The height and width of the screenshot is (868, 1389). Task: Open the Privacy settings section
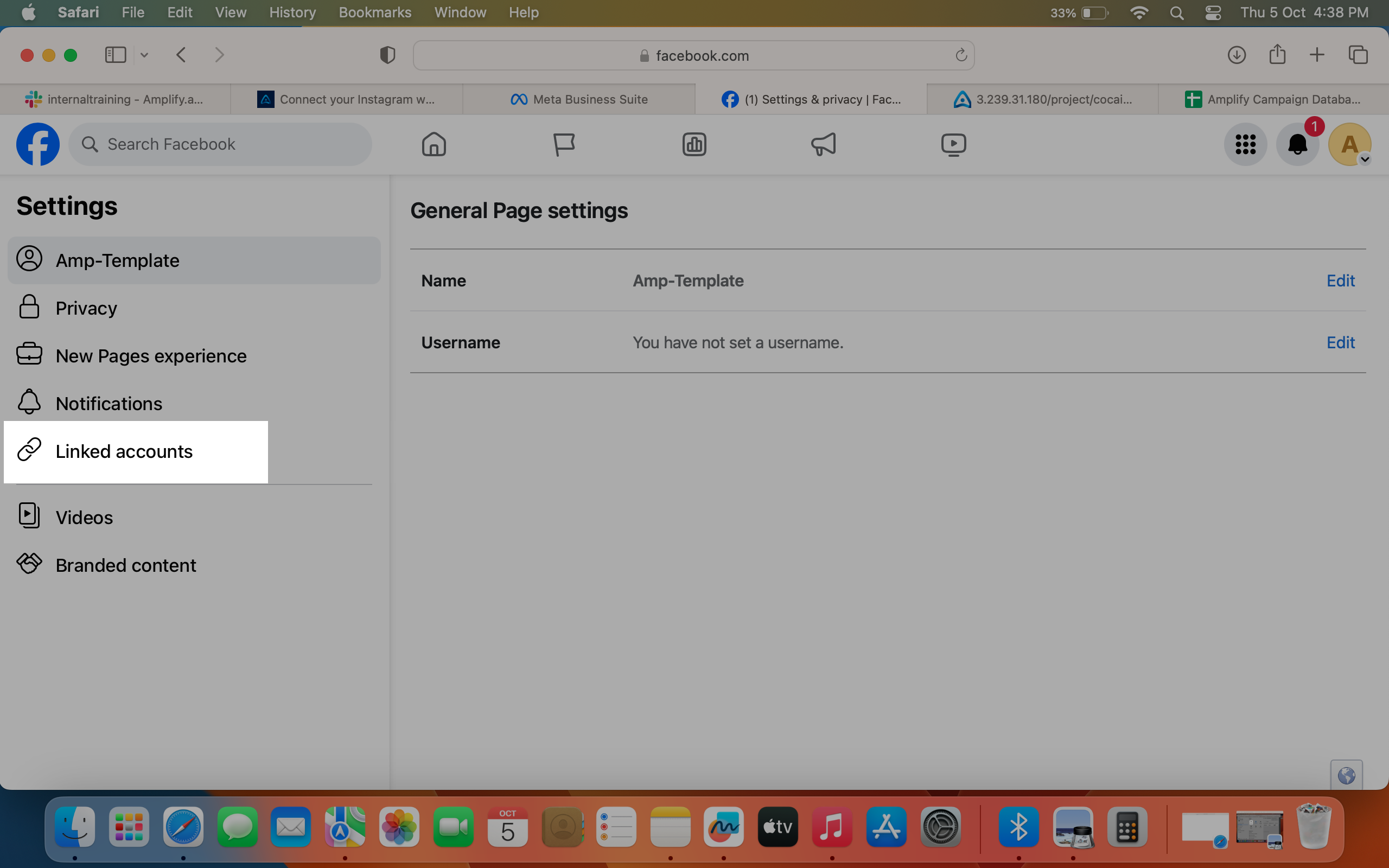click(194, 308)
